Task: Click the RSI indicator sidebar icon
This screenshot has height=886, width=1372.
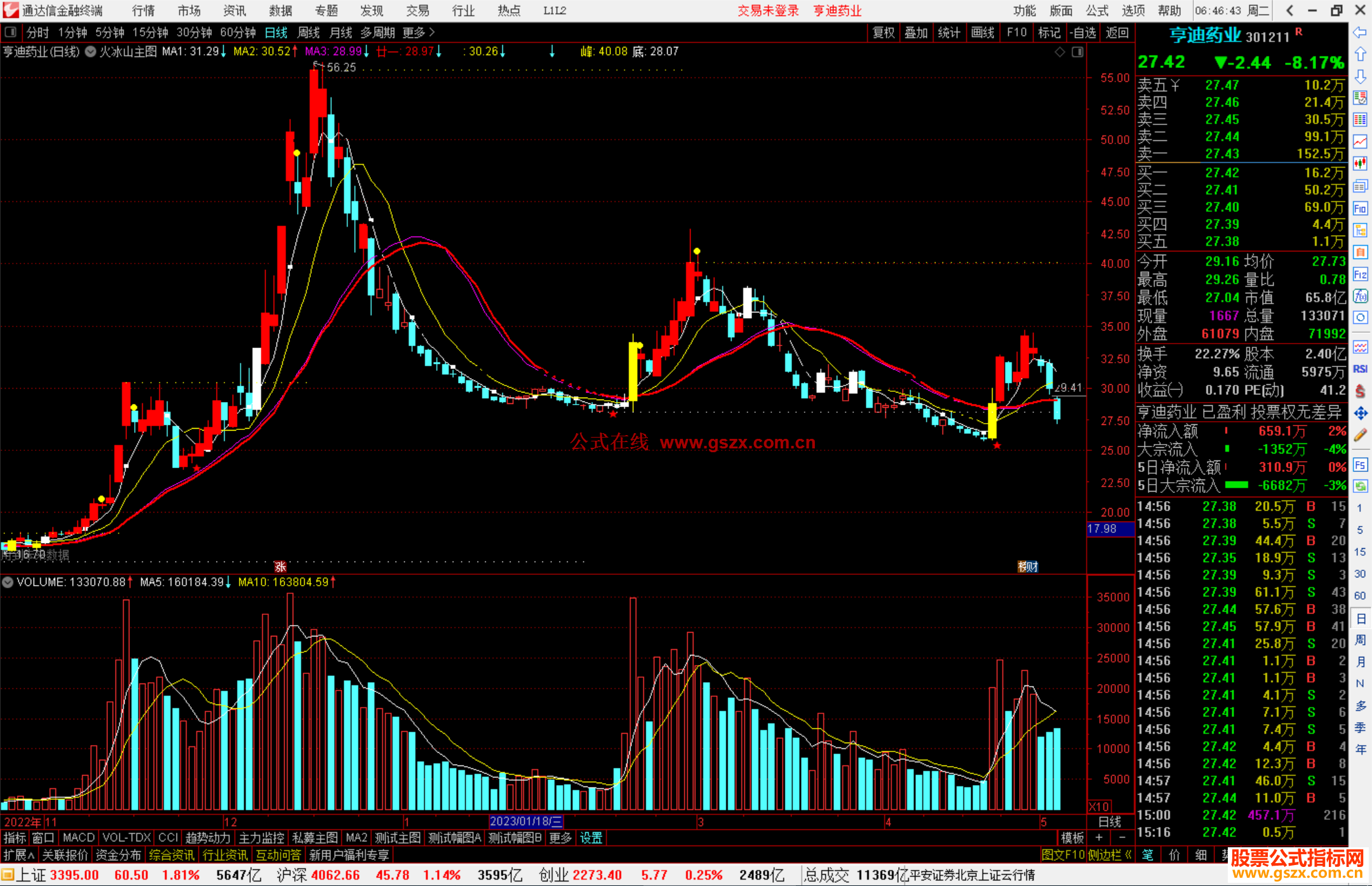Action: pyautogui.click(x=1360, y=369)
